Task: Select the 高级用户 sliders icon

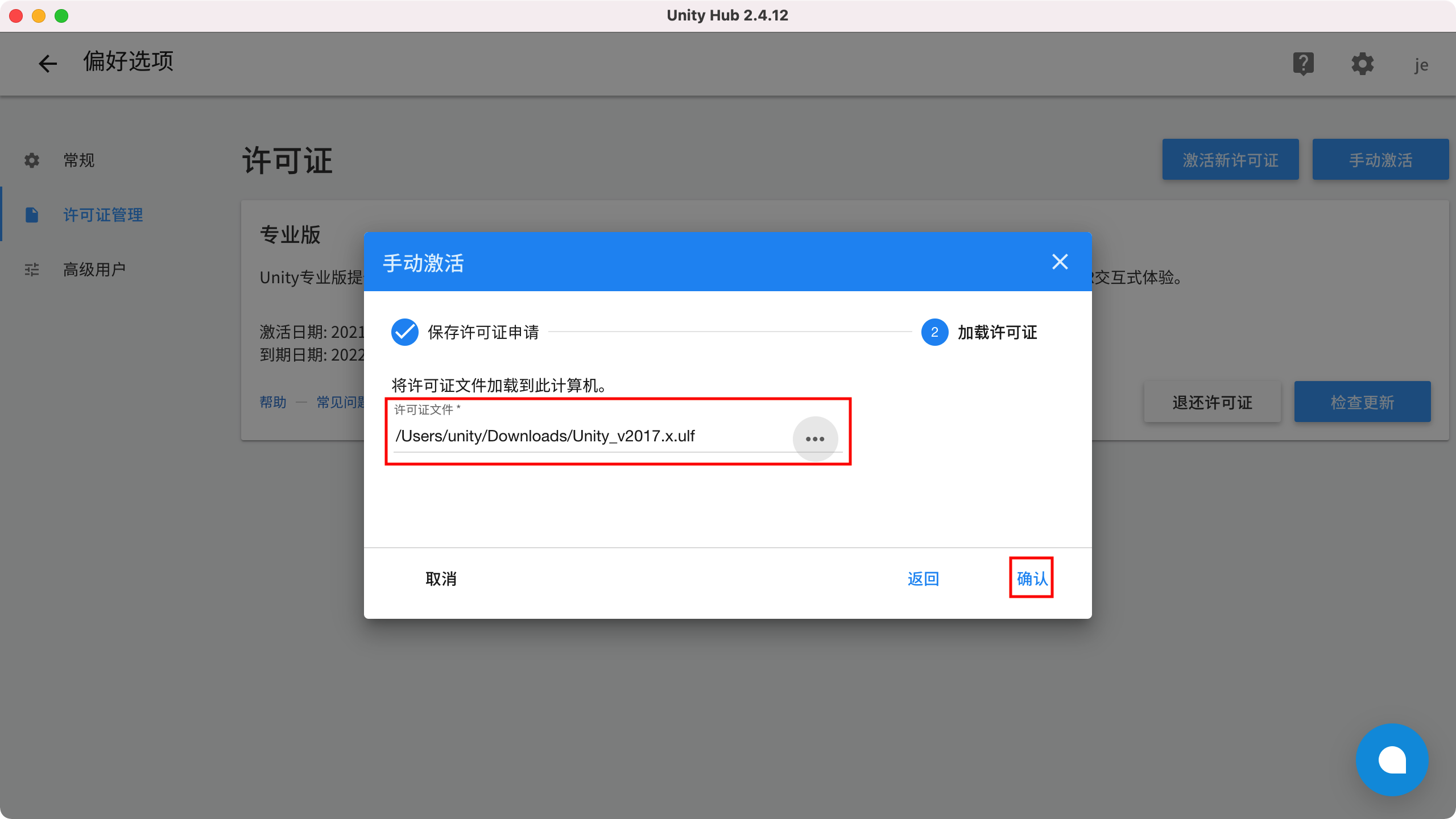Action: point(31,269)
